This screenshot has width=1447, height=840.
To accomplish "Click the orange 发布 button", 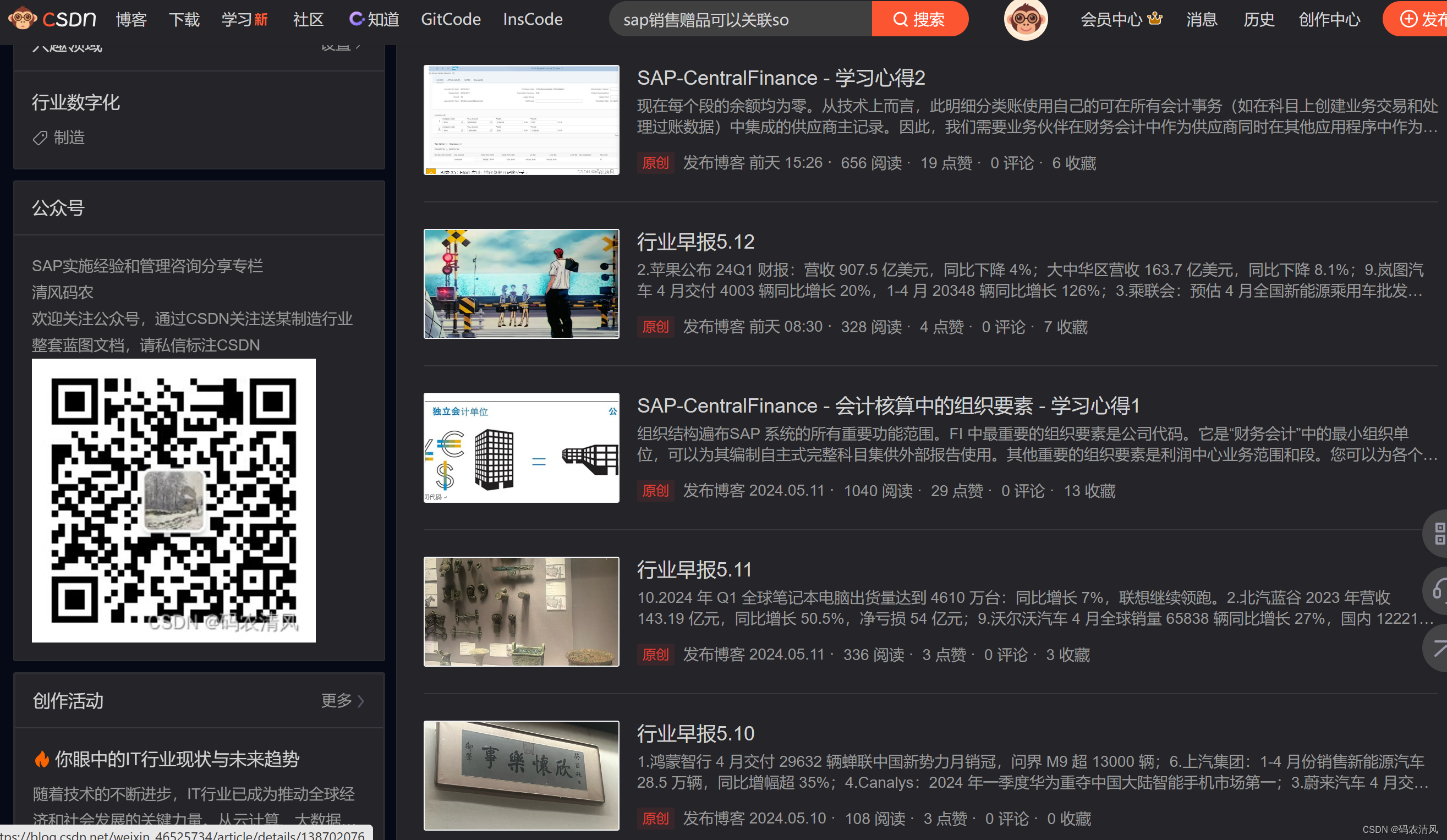I will tap(1416, 19).
